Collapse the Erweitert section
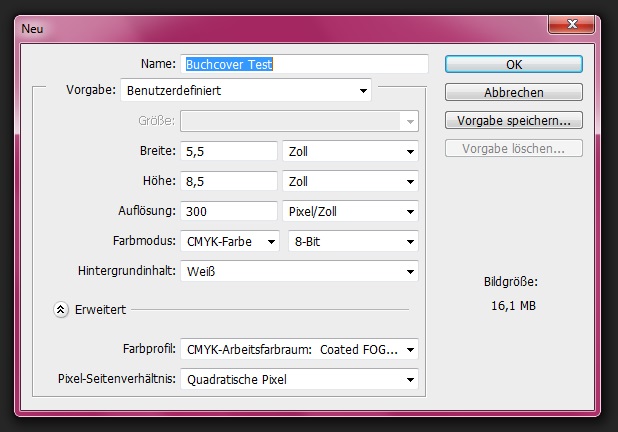This screenshot has width=618, height=432. click(61, 309)
